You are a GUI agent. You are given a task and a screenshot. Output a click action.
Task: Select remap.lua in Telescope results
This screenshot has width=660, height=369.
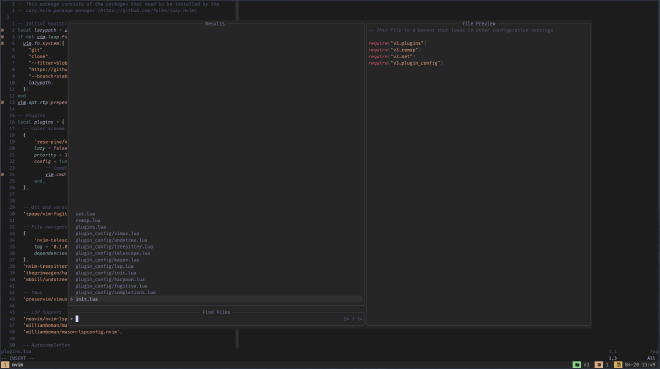click(88, 220)
